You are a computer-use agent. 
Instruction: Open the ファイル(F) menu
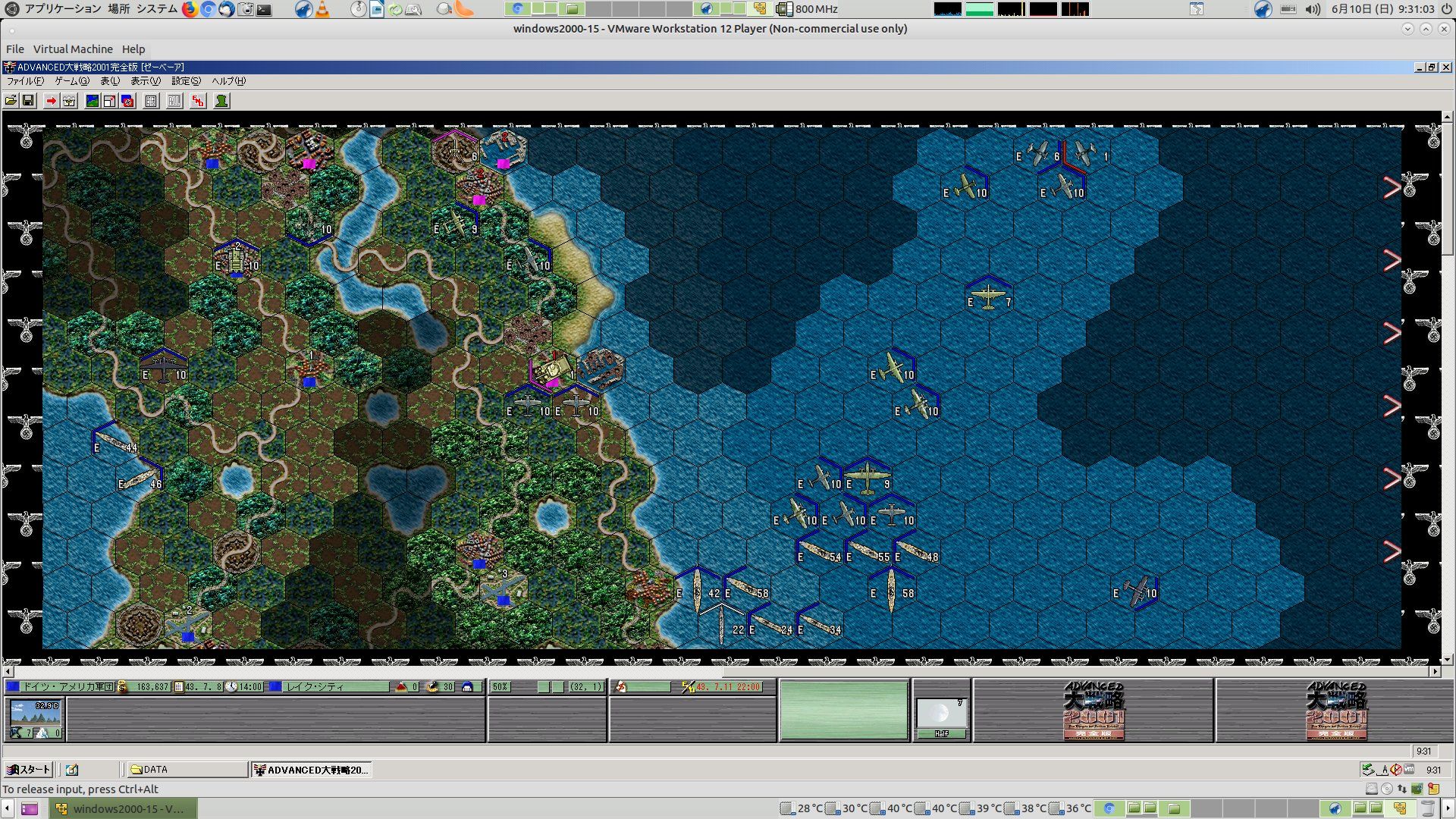coord(25,81)
